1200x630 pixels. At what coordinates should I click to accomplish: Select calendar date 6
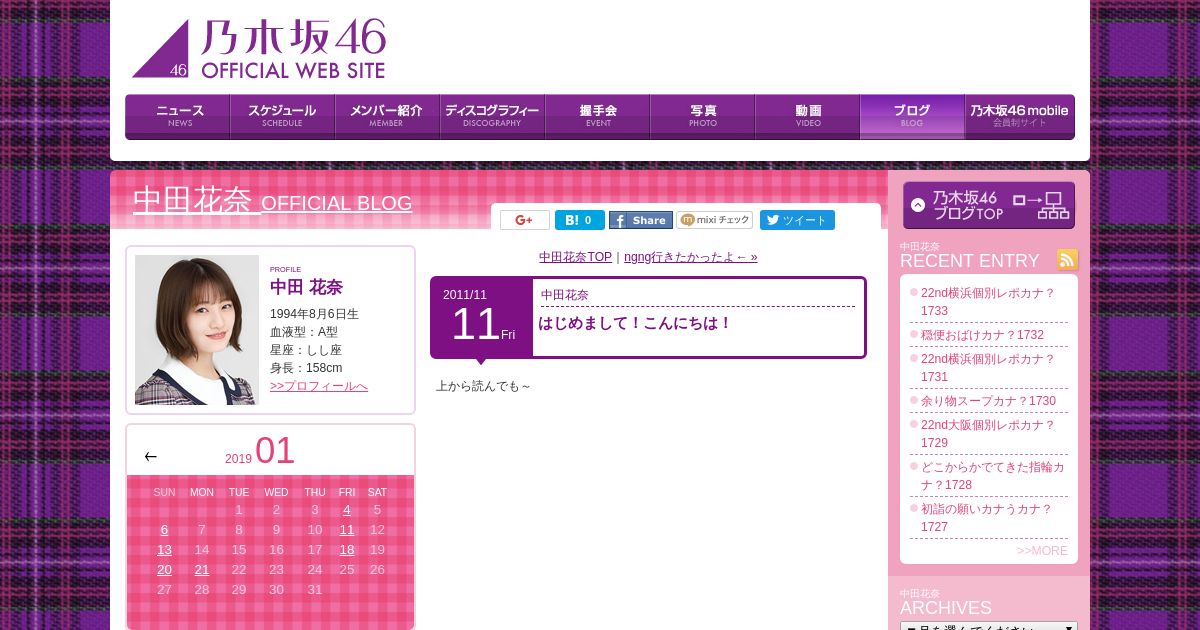pos(164,530)
